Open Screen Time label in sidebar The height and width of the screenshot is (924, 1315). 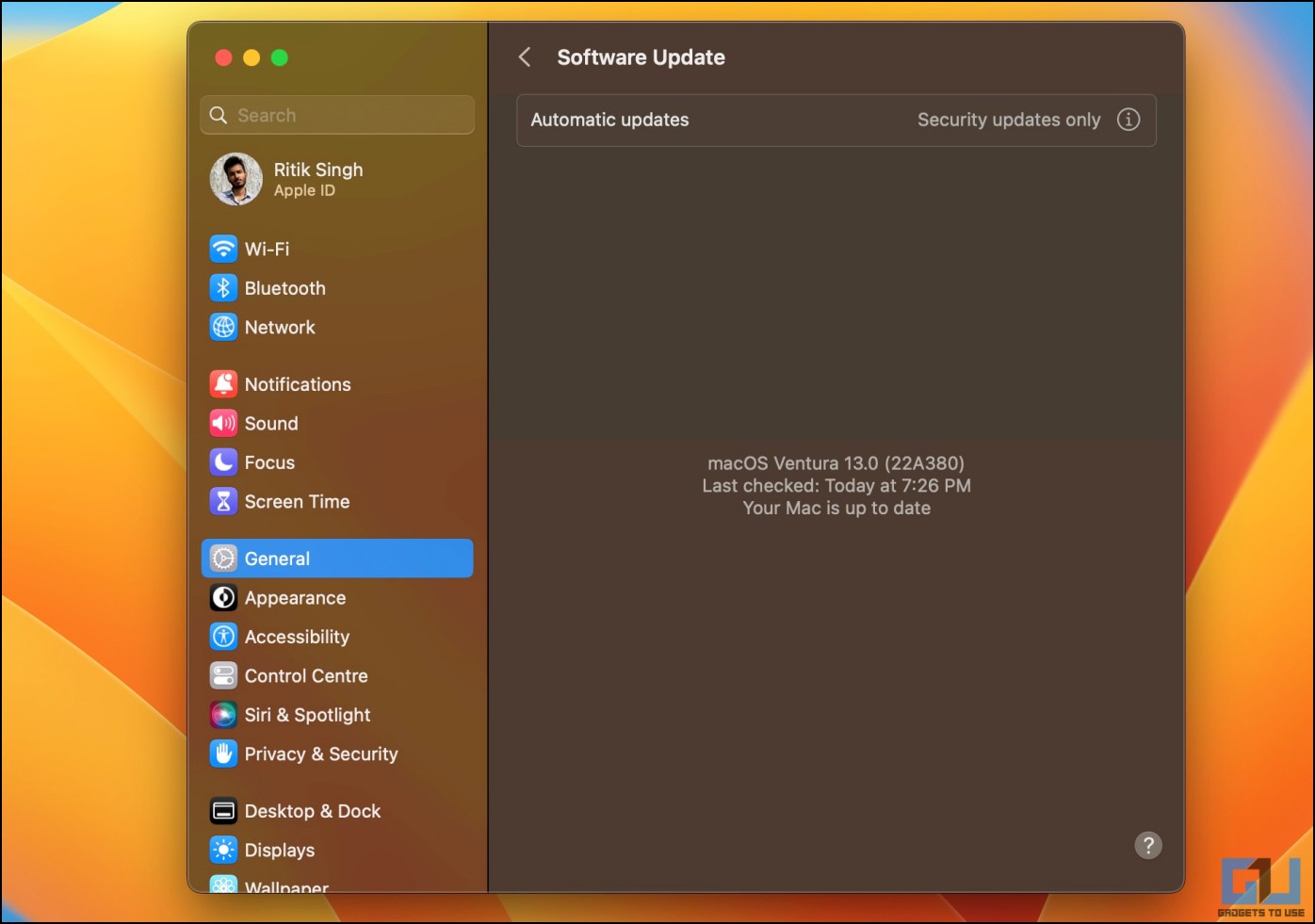tap(297, 501)
